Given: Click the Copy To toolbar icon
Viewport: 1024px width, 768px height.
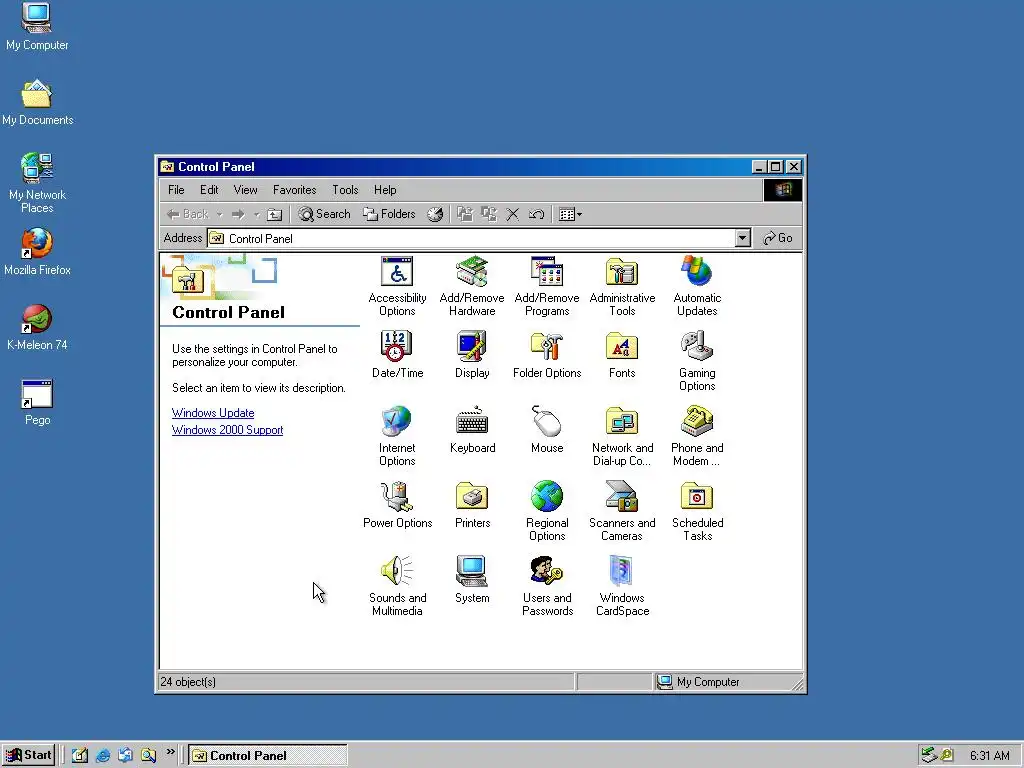Looking at the screenshot, I should [488, 214].
